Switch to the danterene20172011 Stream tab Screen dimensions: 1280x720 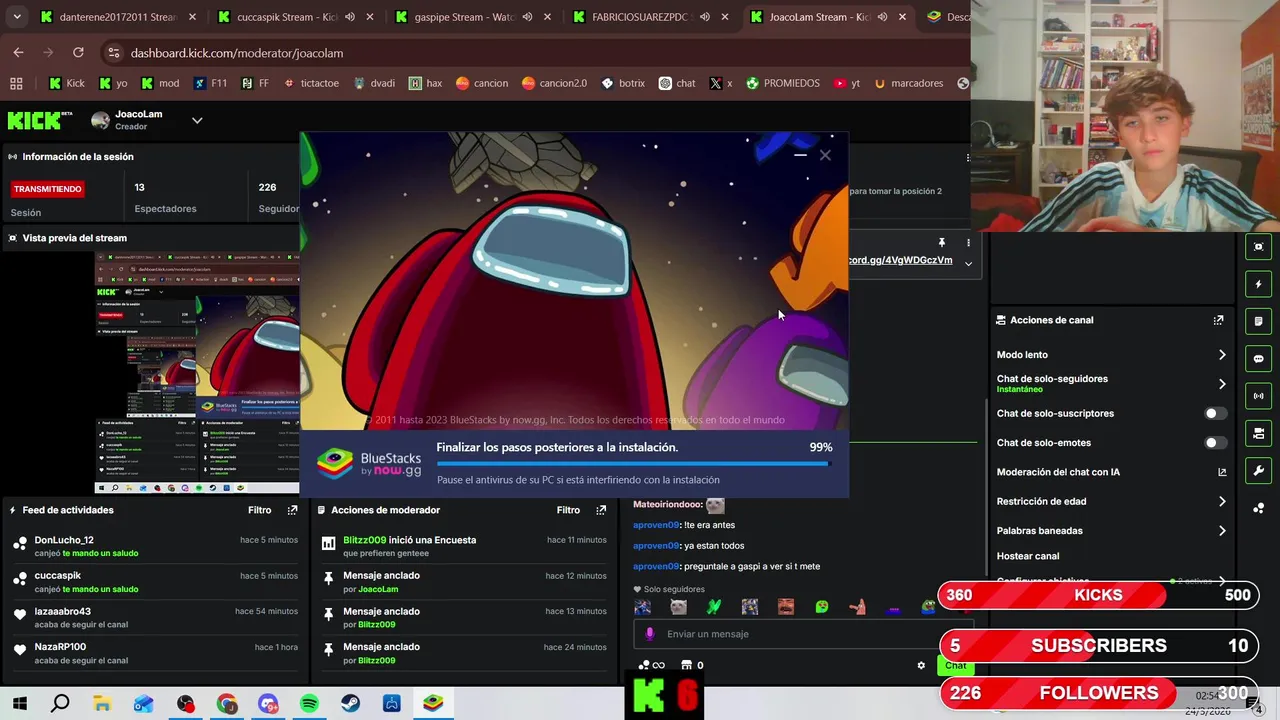[108, 17]
